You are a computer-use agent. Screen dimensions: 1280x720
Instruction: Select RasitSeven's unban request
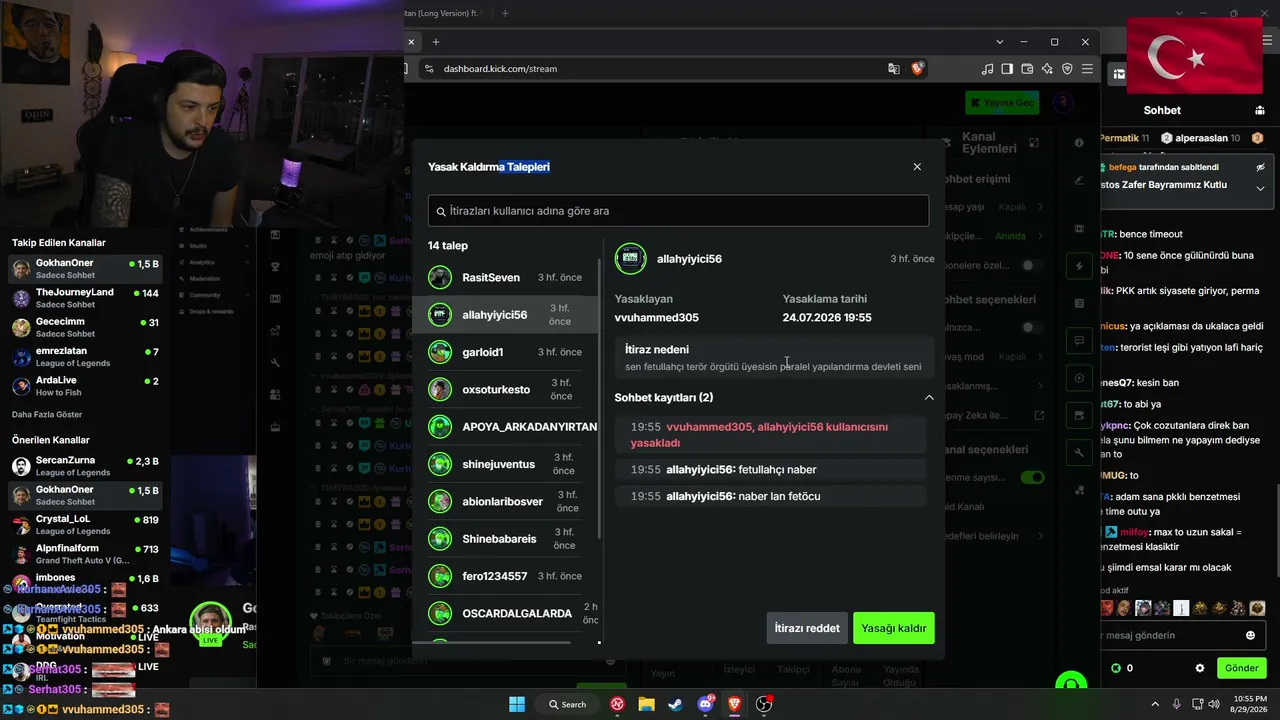(511, 277)
